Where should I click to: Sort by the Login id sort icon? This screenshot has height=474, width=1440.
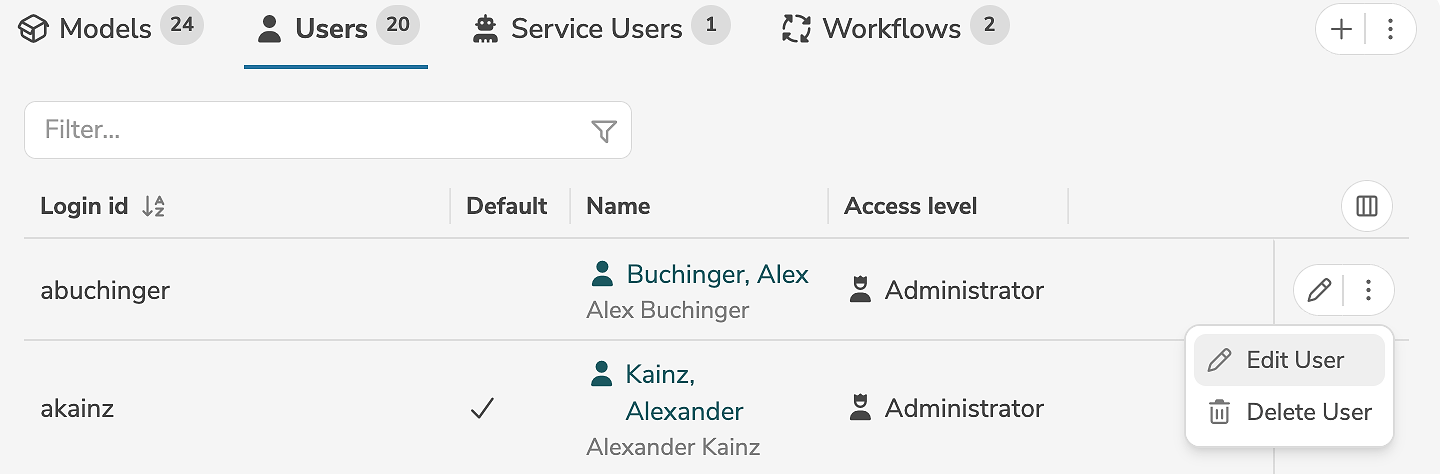coord(153,207)
